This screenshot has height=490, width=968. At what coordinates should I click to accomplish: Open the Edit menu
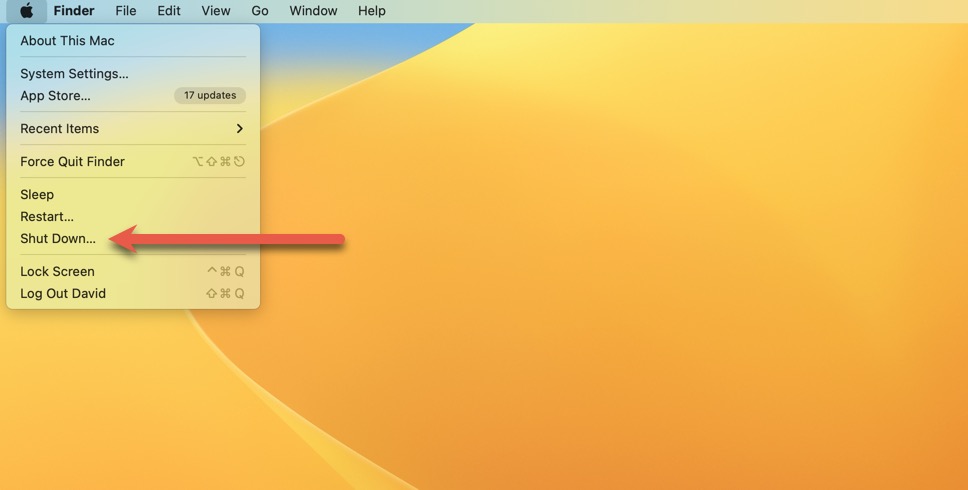click(x=169, y=10)
